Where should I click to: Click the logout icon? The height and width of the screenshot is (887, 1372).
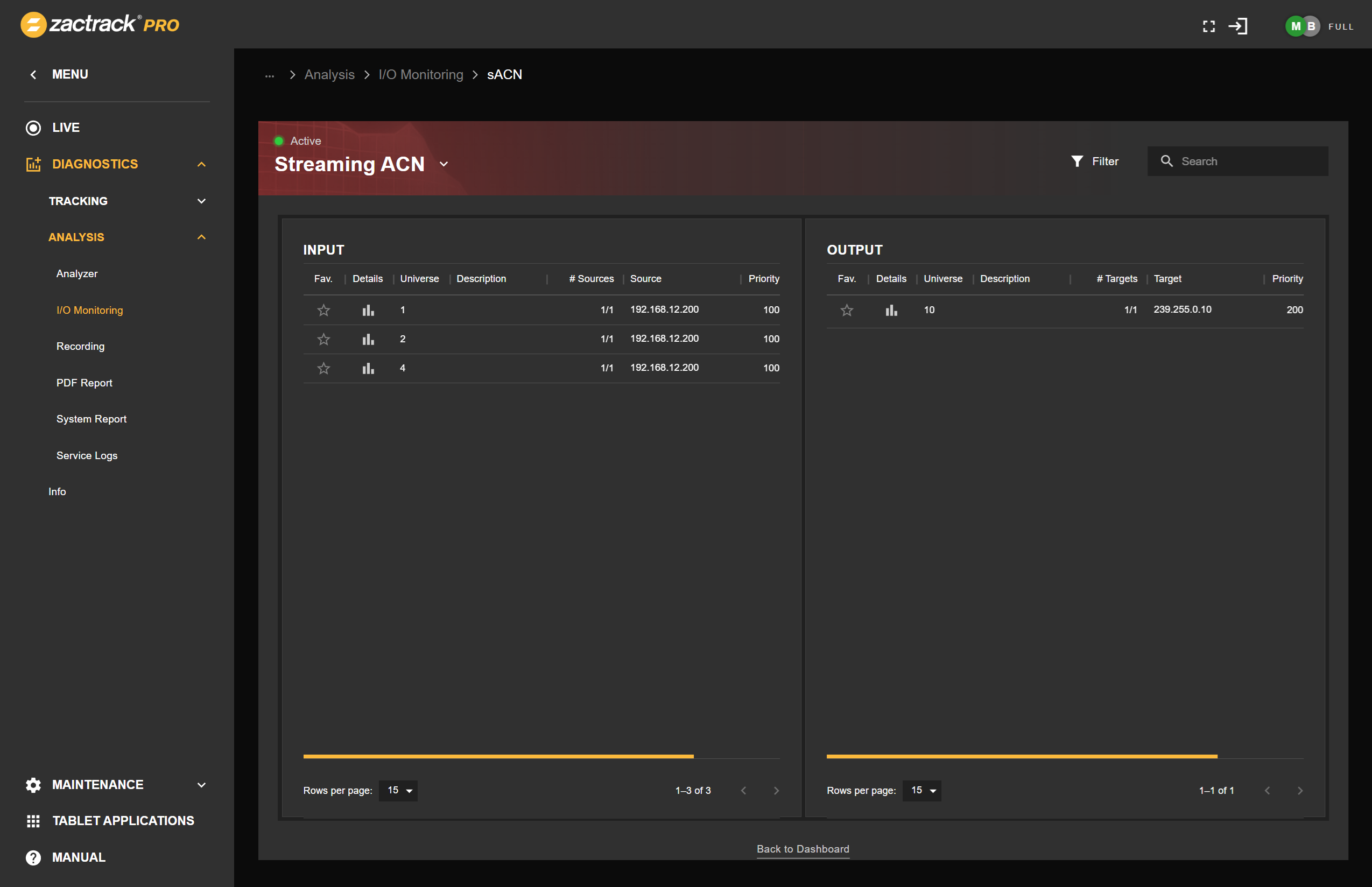pyautogui.click(x=1239, y=26)
